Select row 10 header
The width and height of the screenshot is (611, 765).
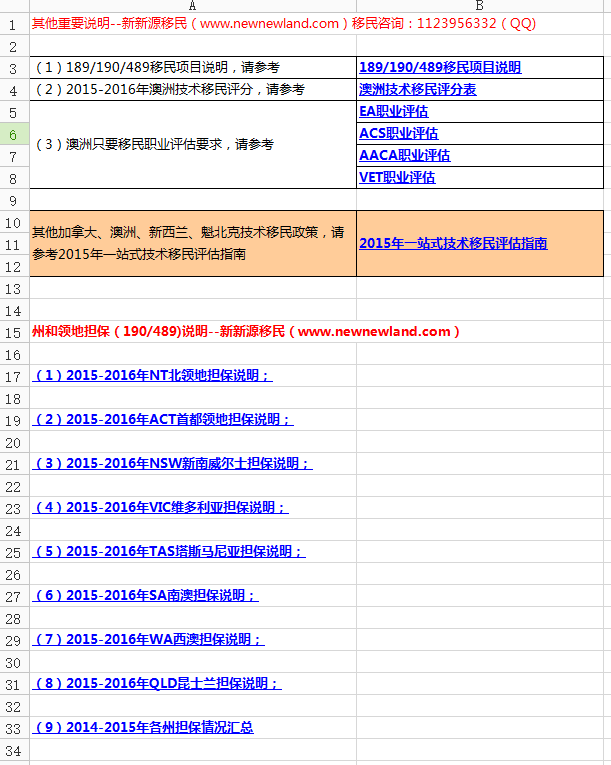(14, 223)
